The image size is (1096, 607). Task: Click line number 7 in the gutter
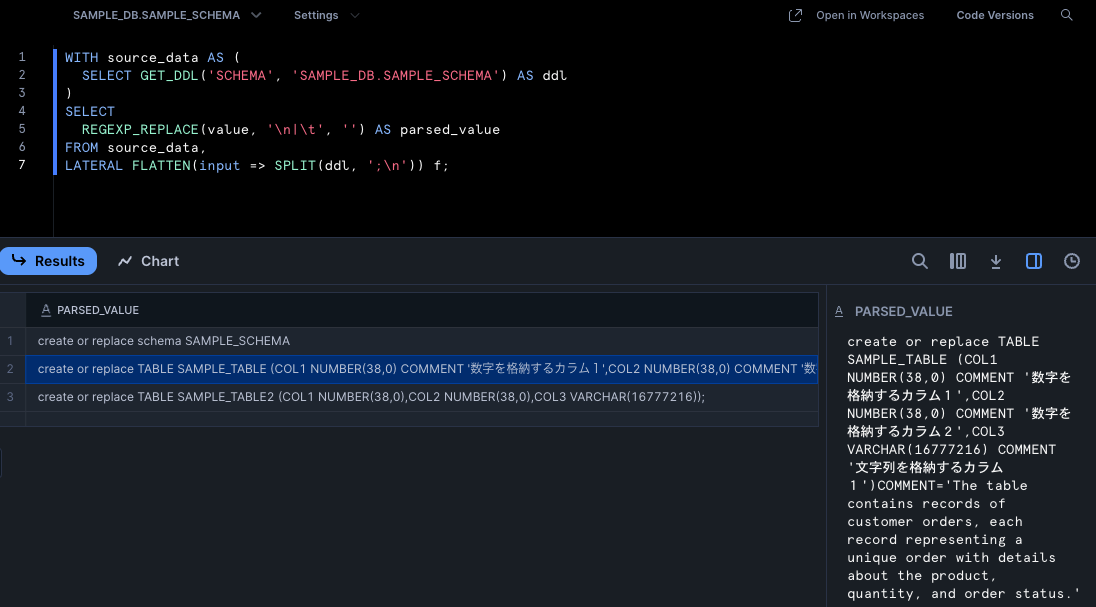click(22, 164)
